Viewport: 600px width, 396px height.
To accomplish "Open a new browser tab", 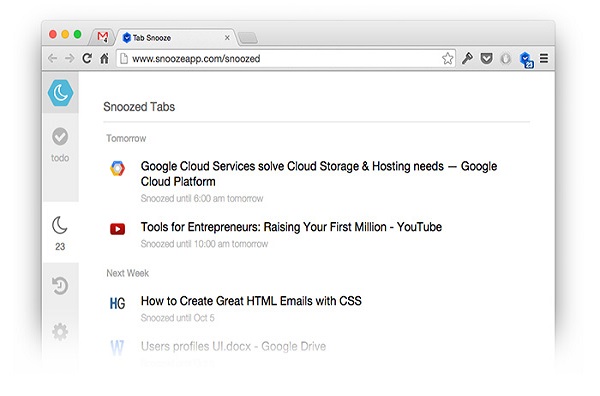I will [x=248, y=38].
